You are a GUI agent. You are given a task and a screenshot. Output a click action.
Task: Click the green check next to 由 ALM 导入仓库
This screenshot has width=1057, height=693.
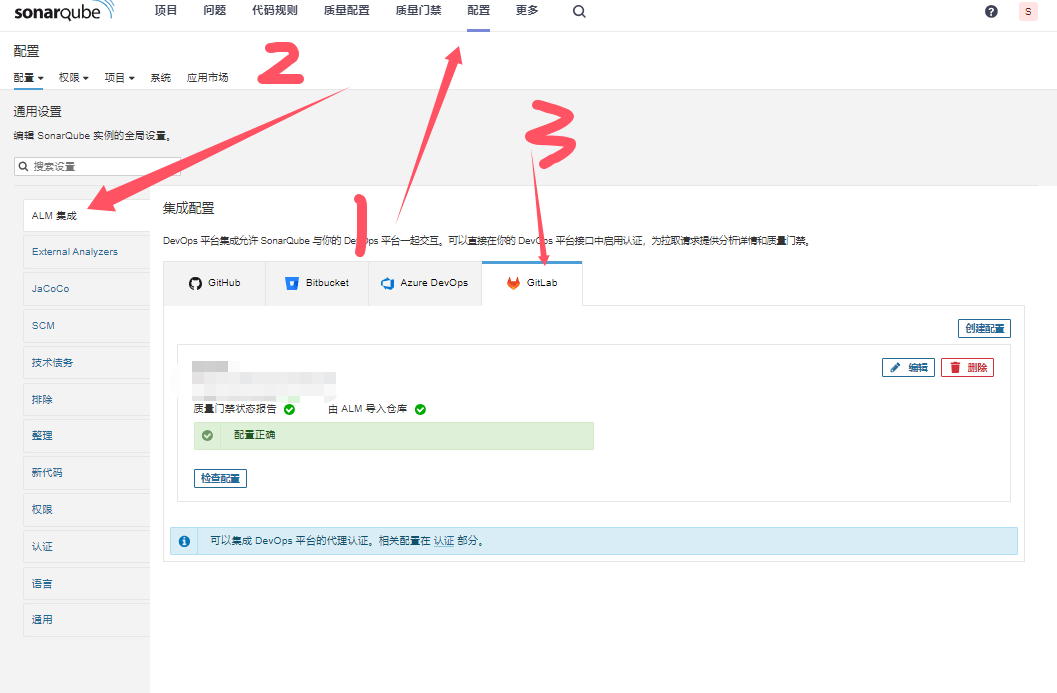click(420, 409)
